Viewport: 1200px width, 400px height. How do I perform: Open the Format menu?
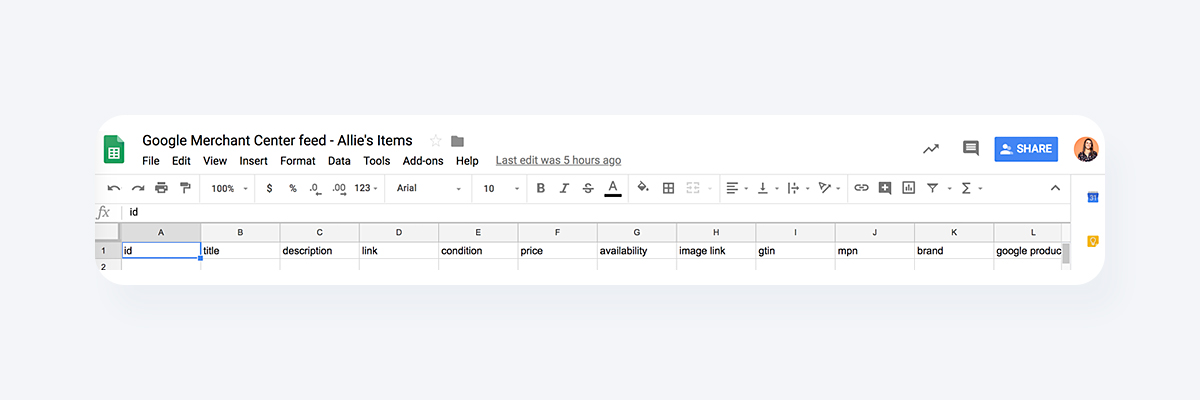(x=298, y=161)
